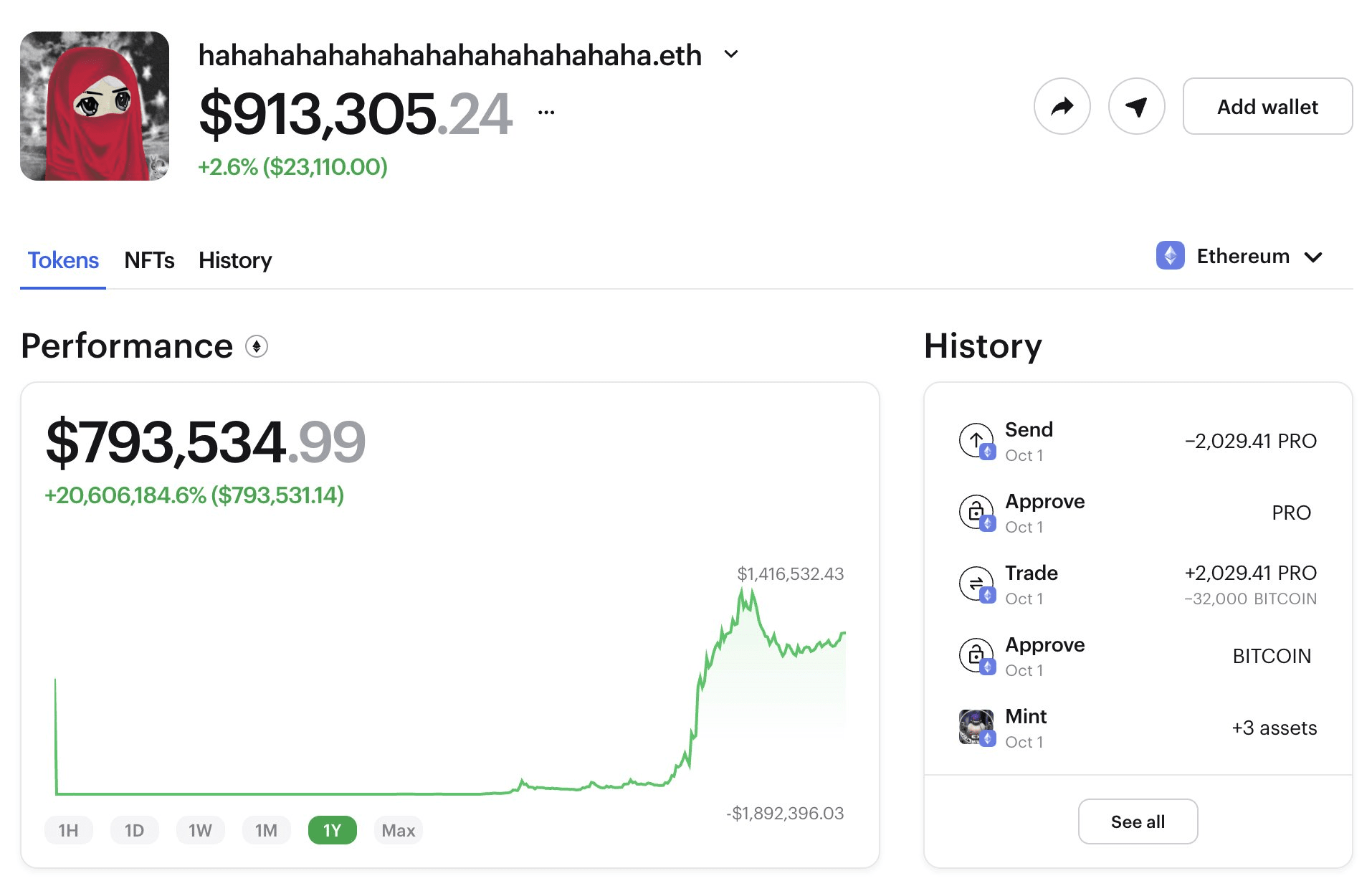Select the 1D chart range
1372x886 pixels.
click(135, 830)
